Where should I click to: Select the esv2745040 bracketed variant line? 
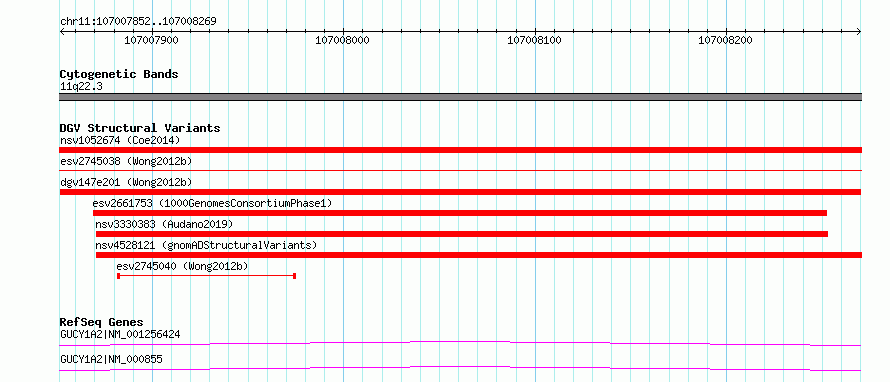point(207,276)
